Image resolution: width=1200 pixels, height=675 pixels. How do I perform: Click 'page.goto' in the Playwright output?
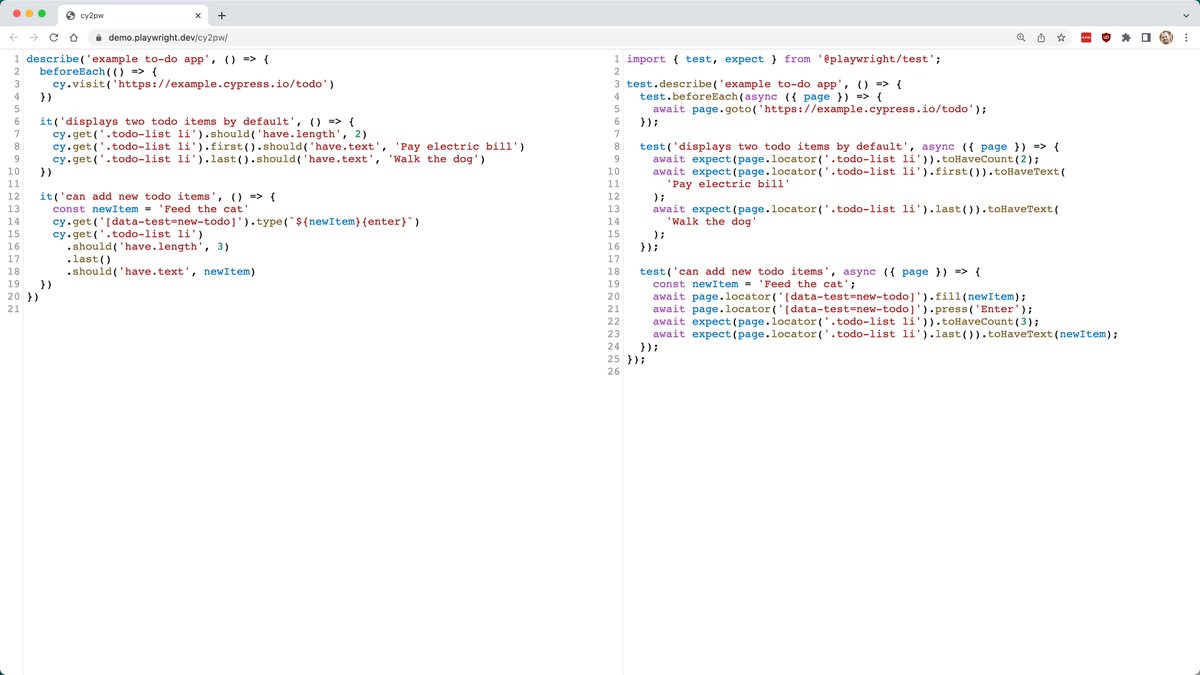pos(724,110)
